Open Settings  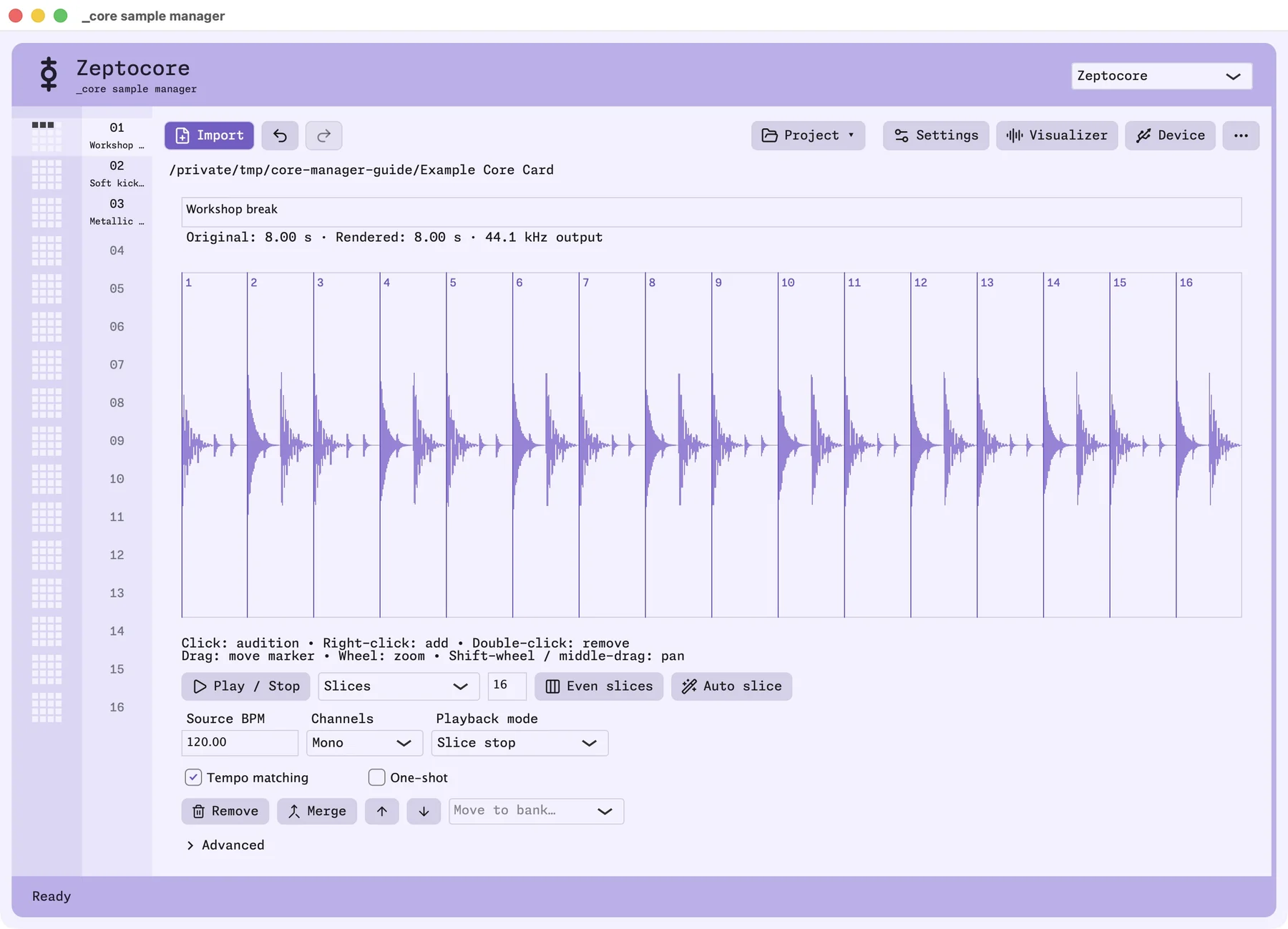point(936,135)
